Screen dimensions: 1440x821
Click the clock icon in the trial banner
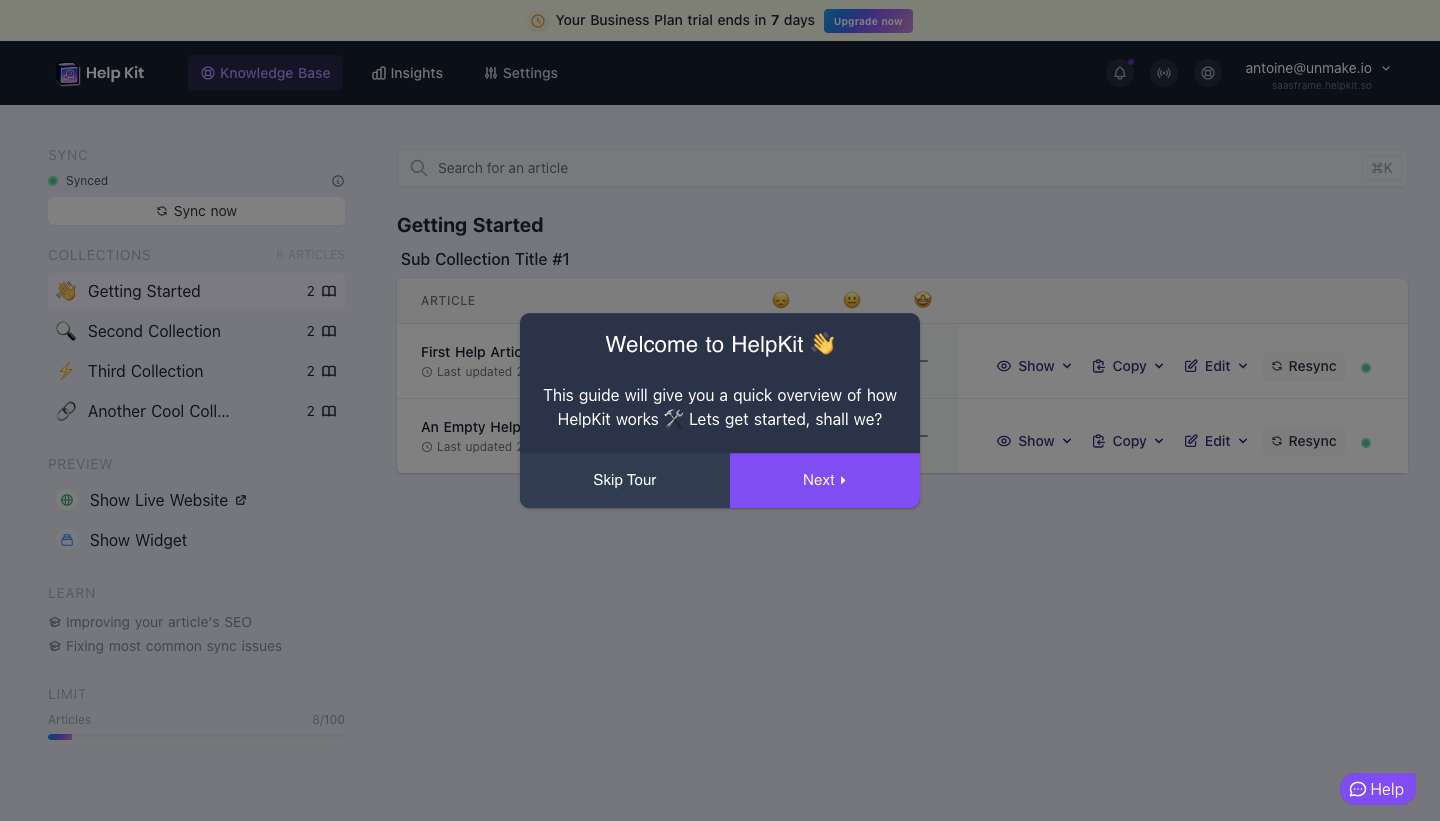[x=538, y=21]
